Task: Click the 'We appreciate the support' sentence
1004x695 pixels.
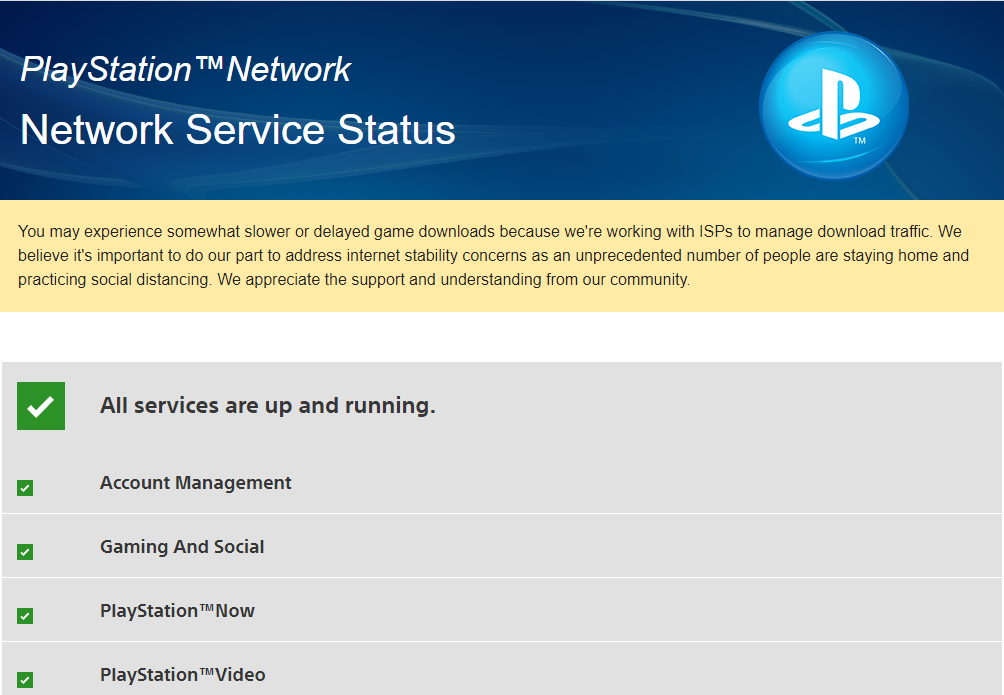Action: (453, 280)
